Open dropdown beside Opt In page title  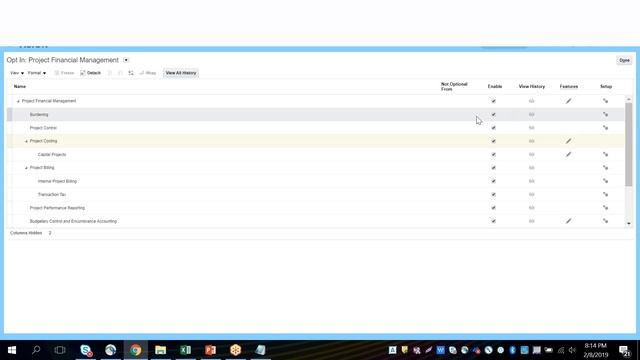point(126,60)
